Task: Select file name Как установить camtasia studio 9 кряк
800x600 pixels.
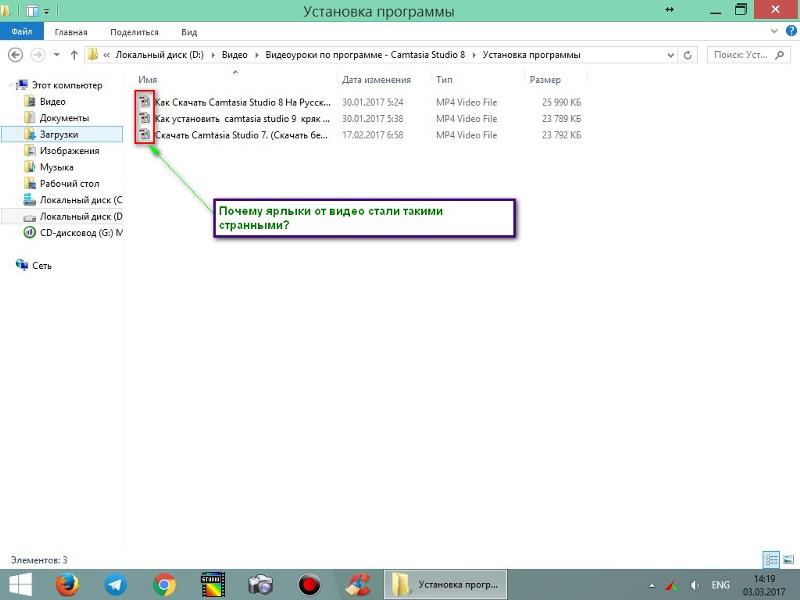Action: (243, 118)
